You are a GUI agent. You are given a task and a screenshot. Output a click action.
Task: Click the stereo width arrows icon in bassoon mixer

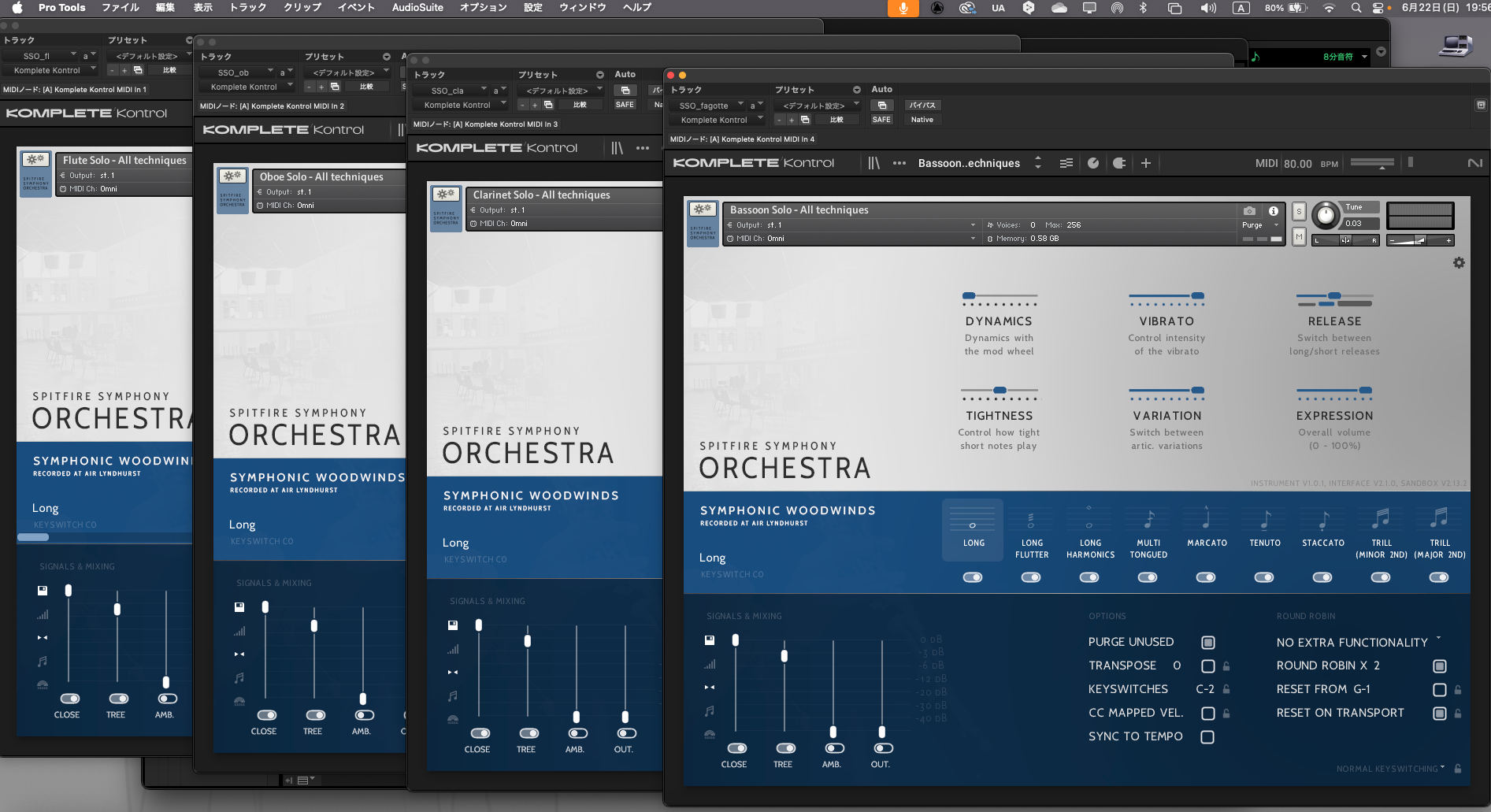(x=710, y=688)
